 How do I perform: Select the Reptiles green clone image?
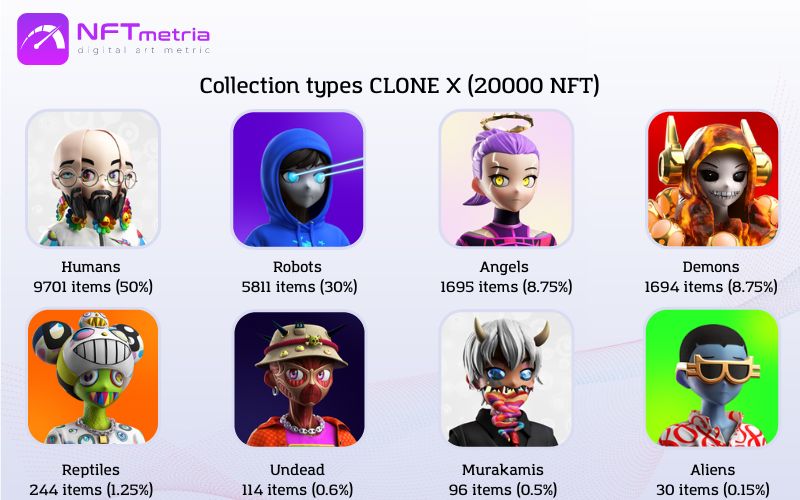point(93,377)
